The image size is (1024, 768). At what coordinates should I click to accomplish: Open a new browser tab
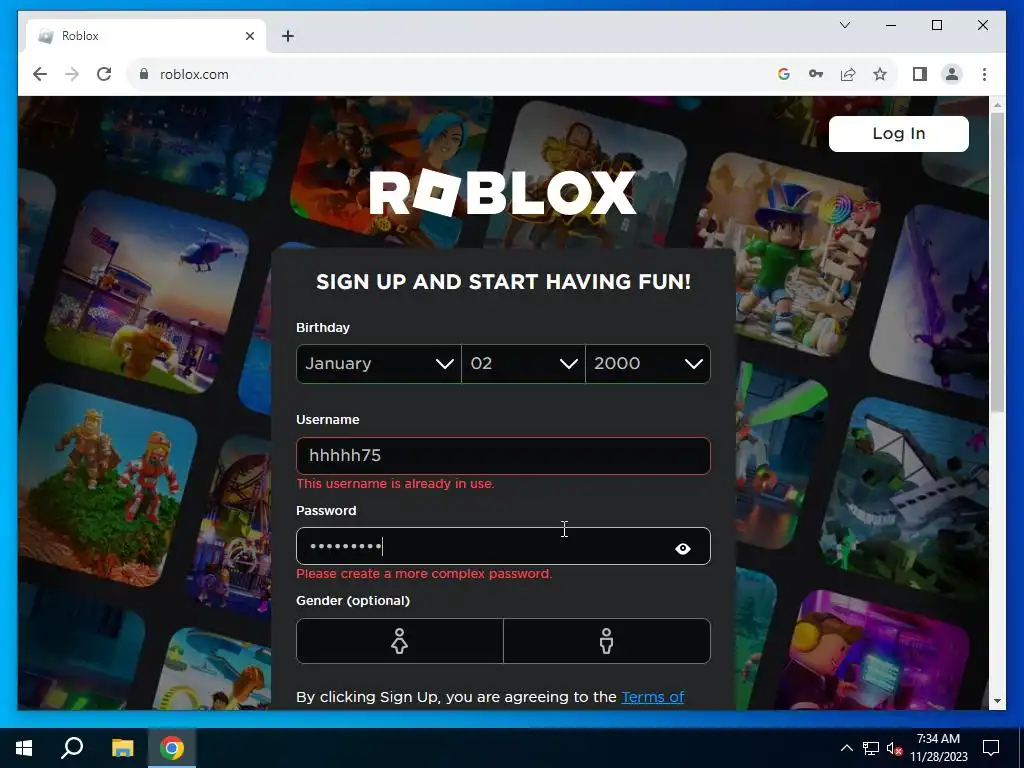288,36
